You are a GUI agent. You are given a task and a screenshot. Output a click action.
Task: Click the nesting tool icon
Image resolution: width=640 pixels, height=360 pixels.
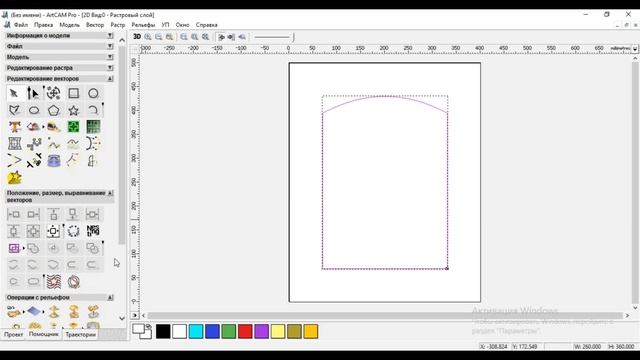tap(93, 231)
